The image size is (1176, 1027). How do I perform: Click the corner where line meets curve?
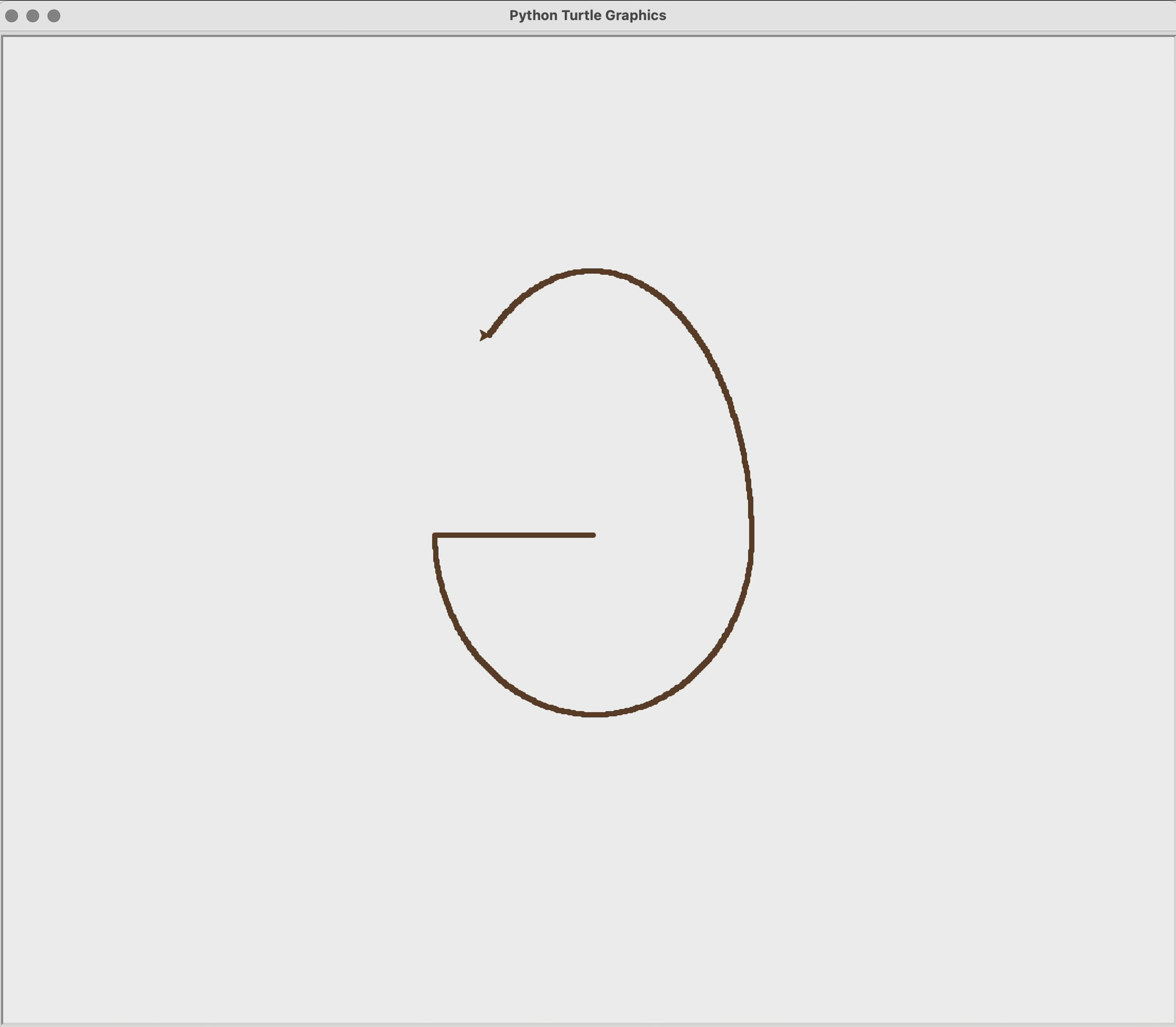click(x=435, y=536)
